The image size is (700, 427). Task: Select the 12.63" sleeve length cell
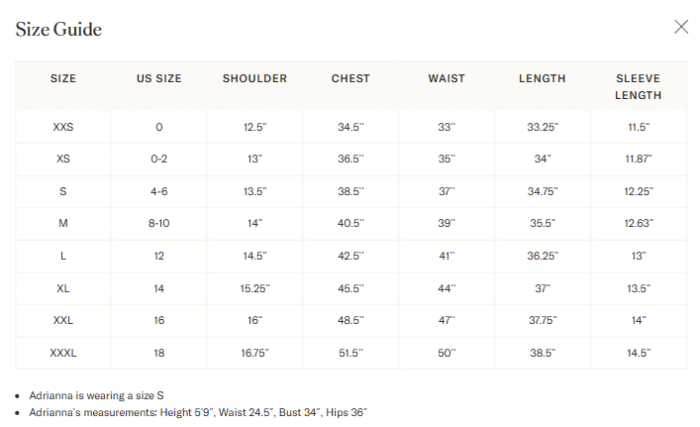click(638, 223)
